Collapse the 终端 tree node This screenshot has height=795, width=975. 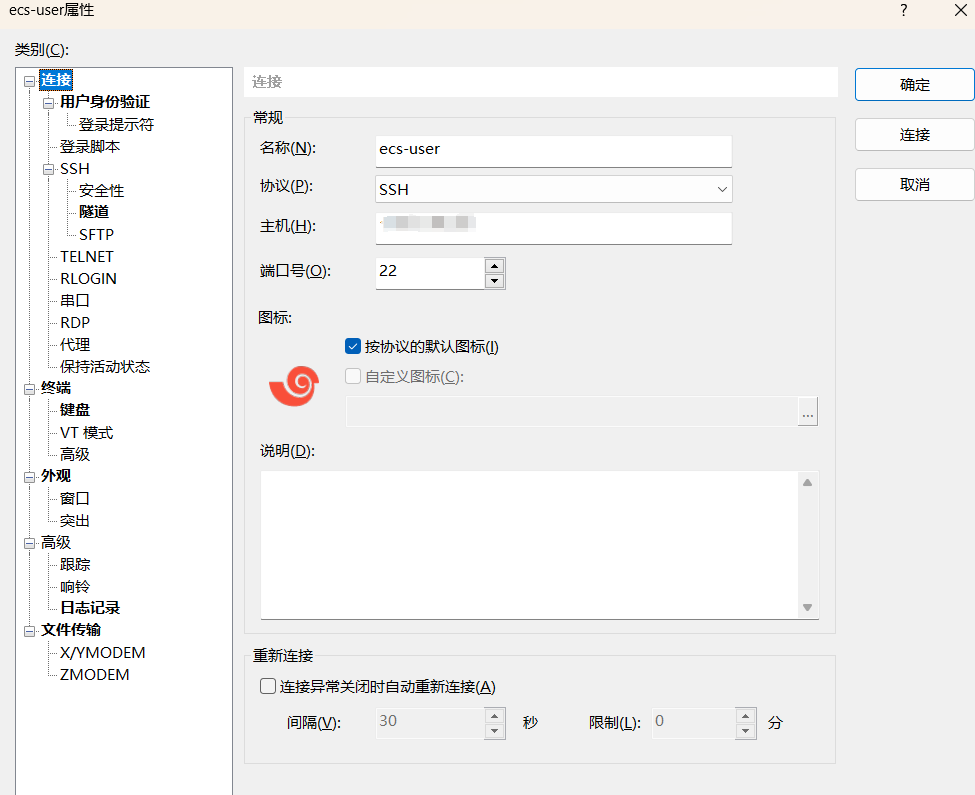tap(29, 389)
